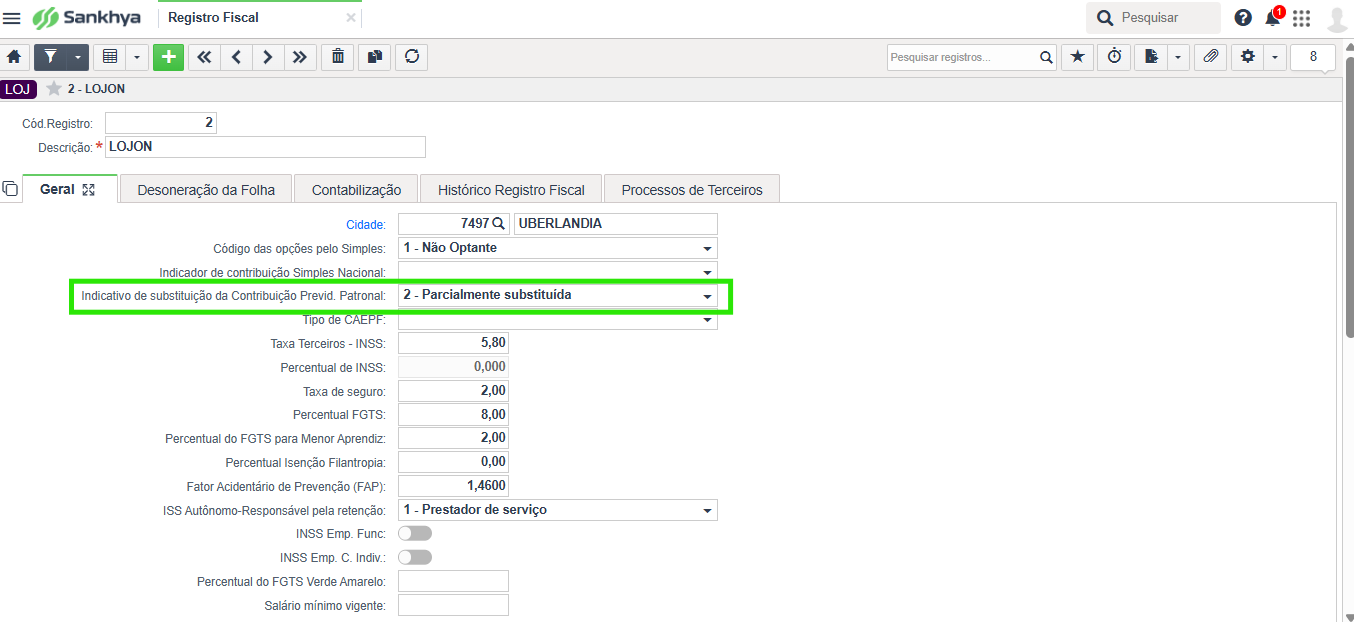Click the search magnifier in record search
This screenshot has width=1354, height=622.
[1046, 57]
